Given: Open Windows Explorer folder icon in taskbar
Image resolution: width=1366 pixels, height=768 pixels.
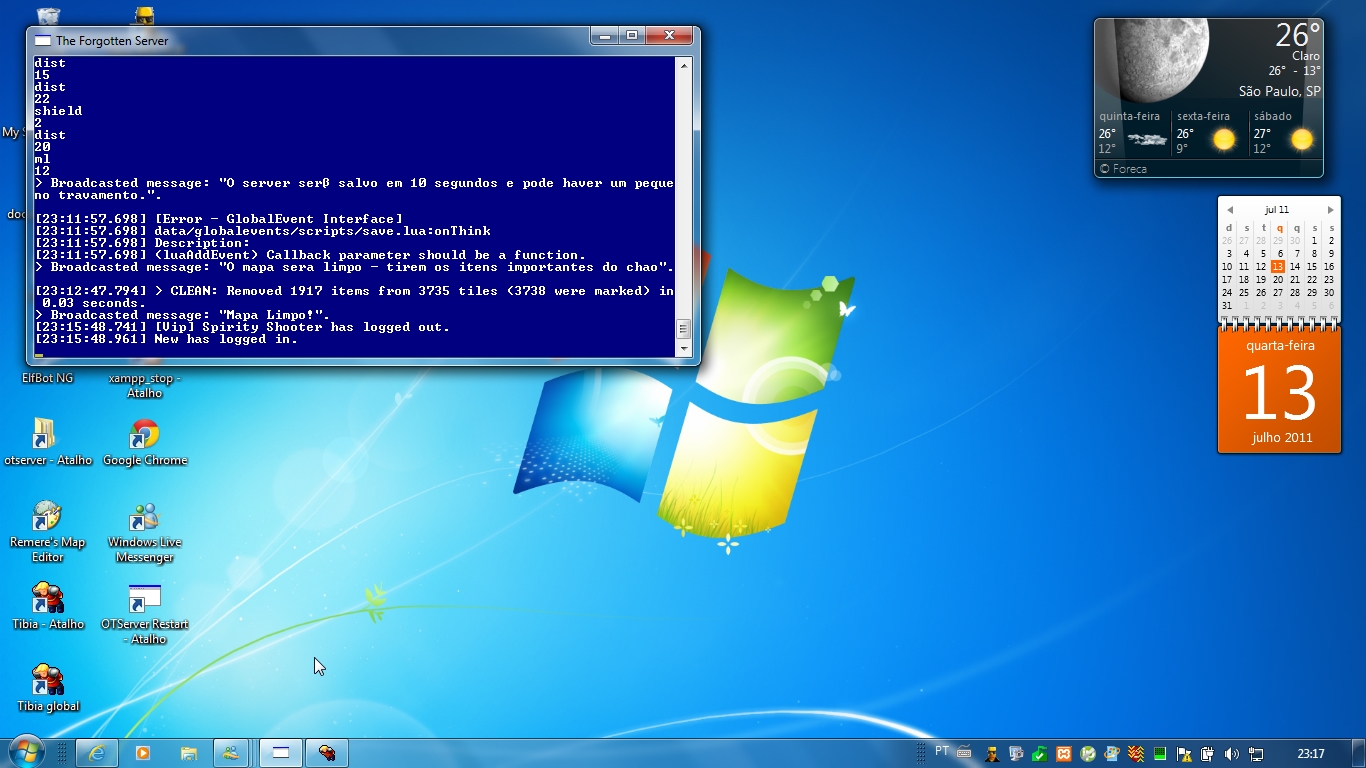Looking at the screenshot, I should pos(187,753).
